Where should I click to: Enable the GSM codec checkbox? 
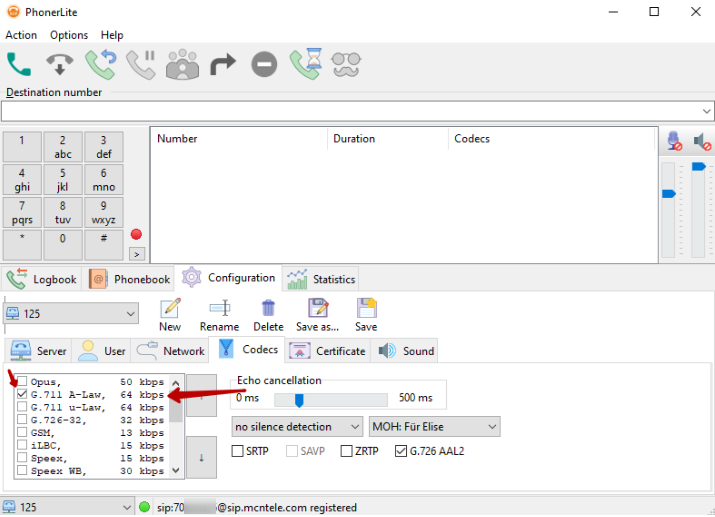click(x=22, y=432)
